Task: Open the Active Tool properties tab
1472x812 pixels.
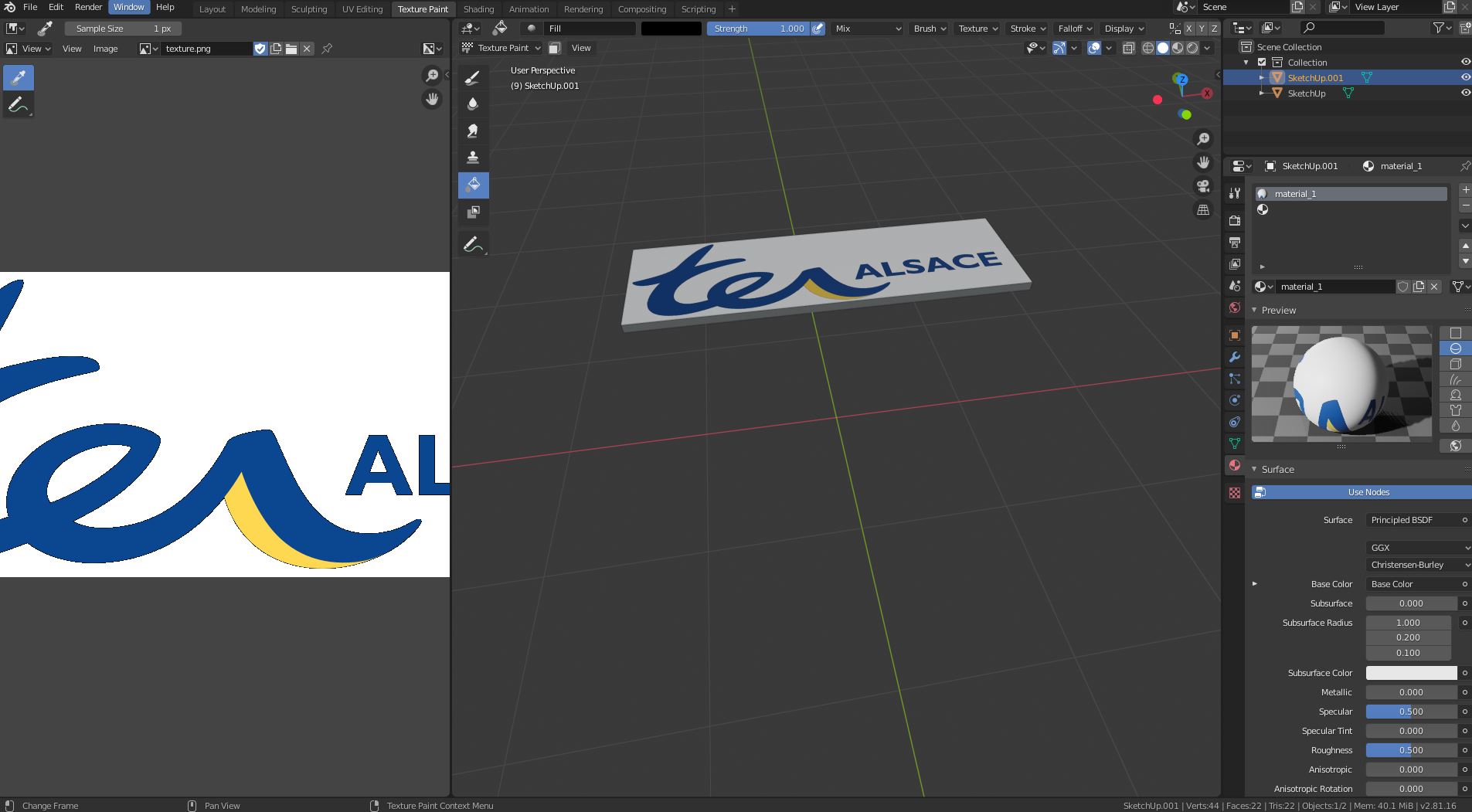Action: [1234, 193]
